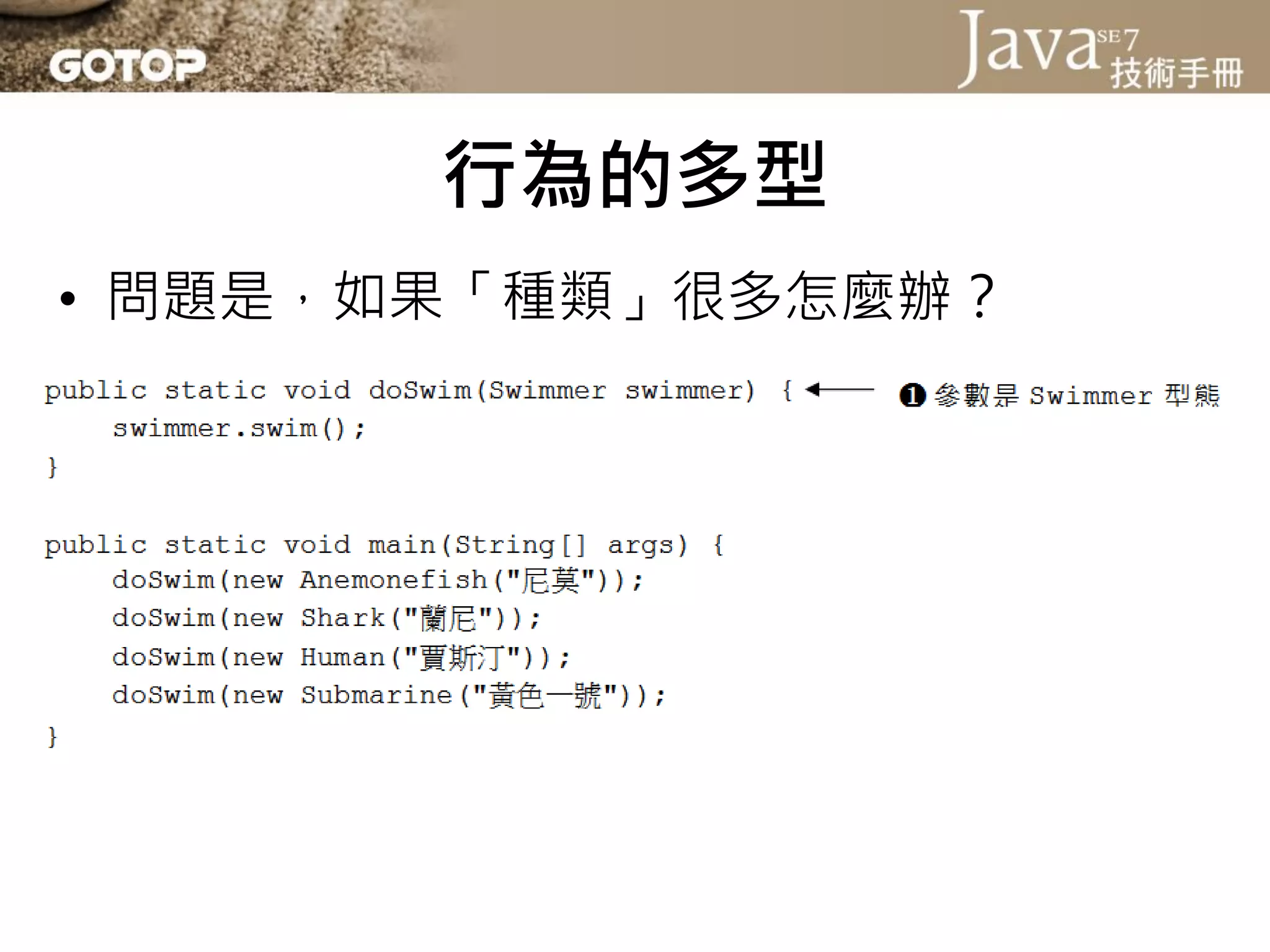
Task: Click the 技術手冊 text in header
Action: [1176, 73]
